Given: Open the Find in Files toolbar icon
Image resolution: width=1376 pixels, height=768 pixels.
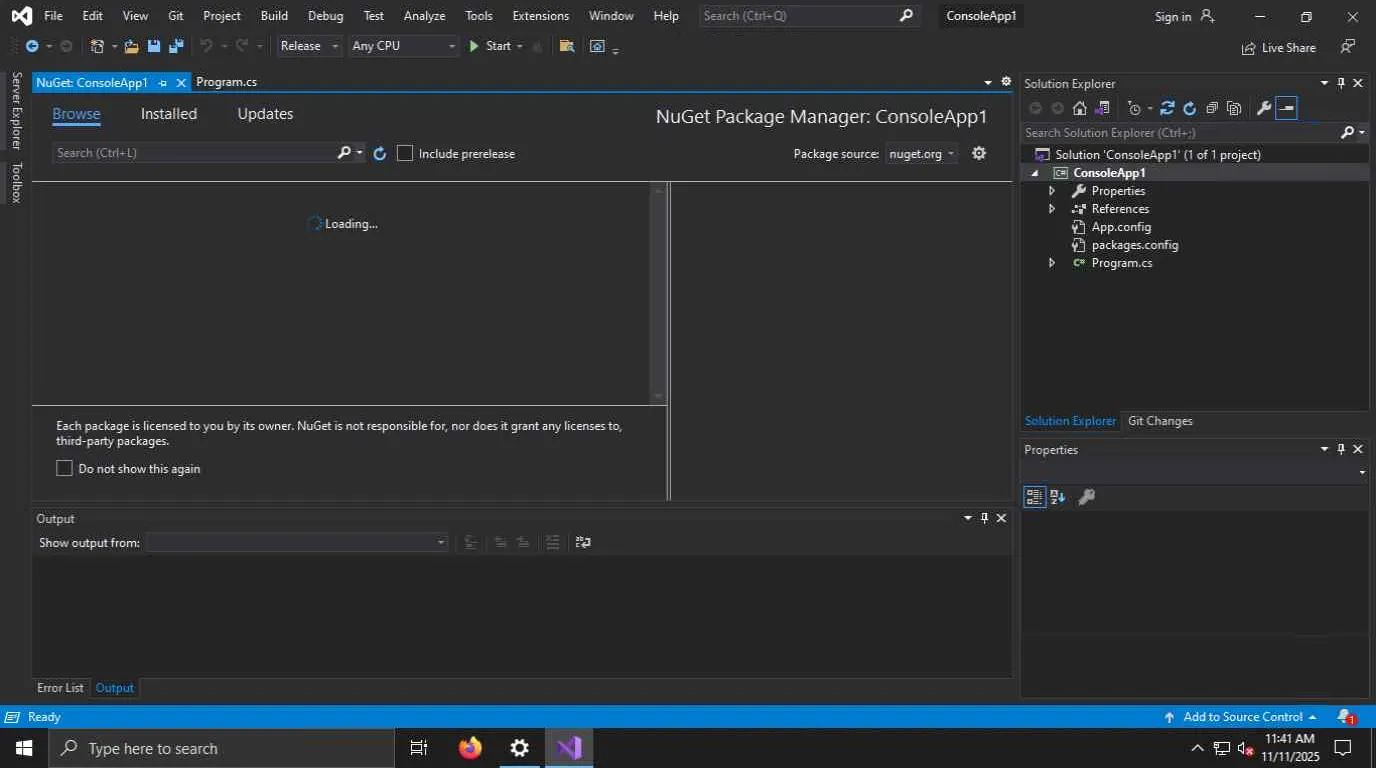Looking at the screenshot, I should 567,46.
